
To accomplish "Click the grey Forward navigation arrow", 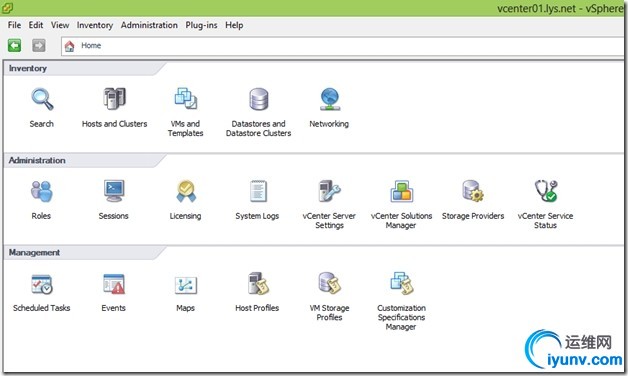I will (39, 45).
